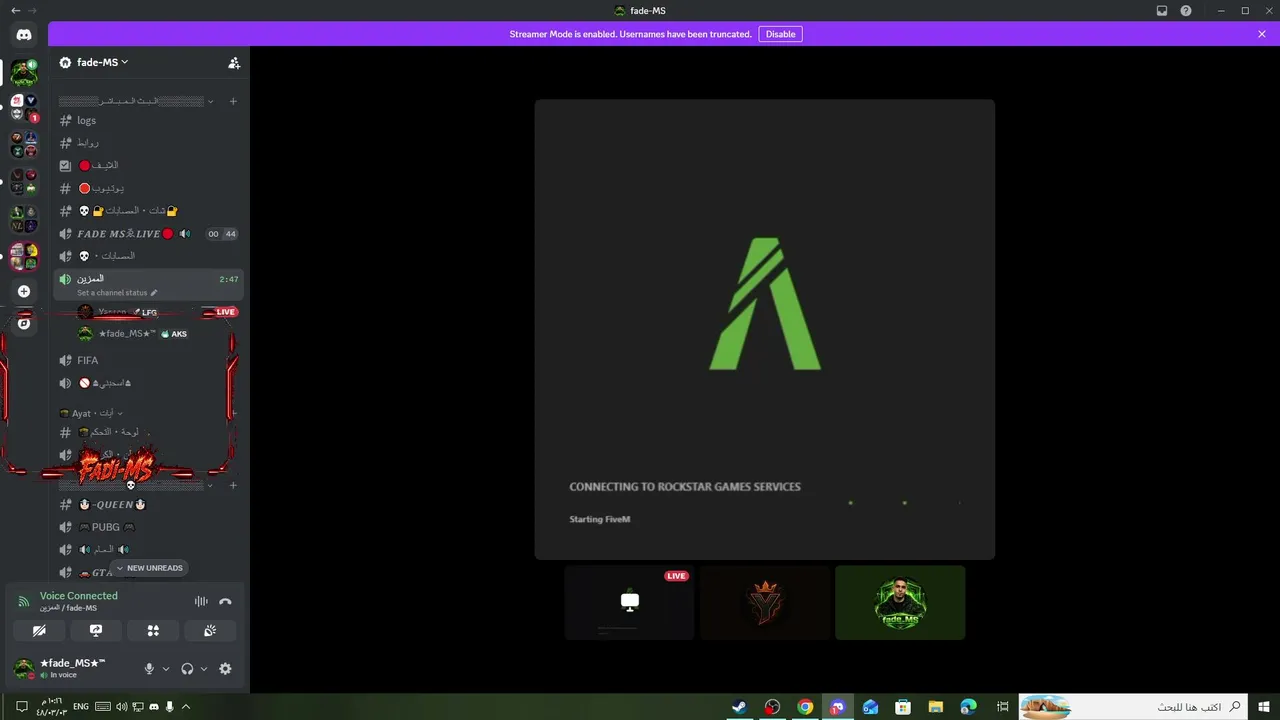Open the Discord inbox icon
The width and height of the screenshot is (1280, 720).
pyautogui.click(x=1162, y=11)
